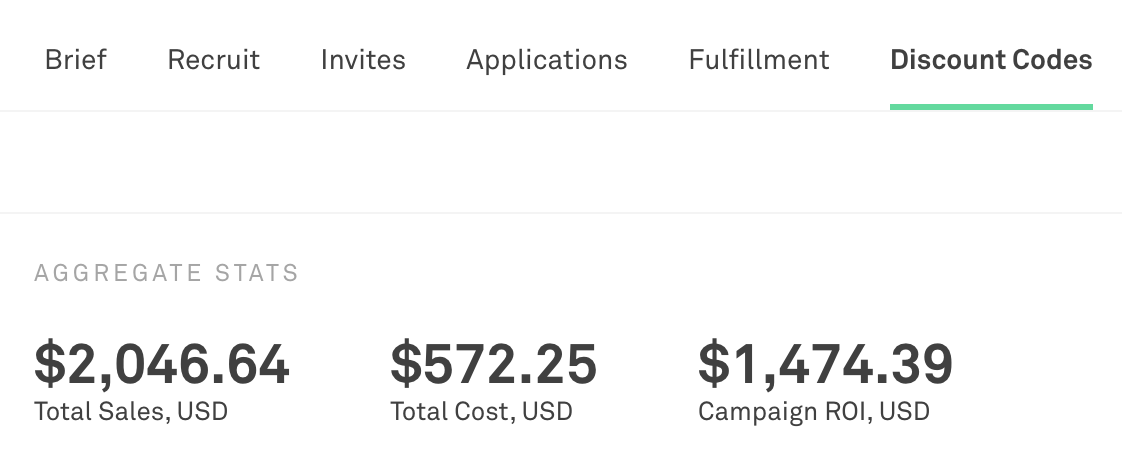Click the blank band below the tab bar
The height and width of the screenshot is (468, 1122).
(x=560, y=162)
